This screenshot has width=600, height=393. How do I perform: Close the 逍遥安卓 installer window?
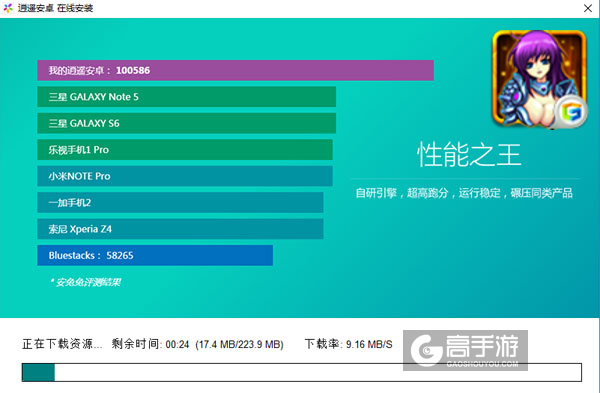click(588, 8)
